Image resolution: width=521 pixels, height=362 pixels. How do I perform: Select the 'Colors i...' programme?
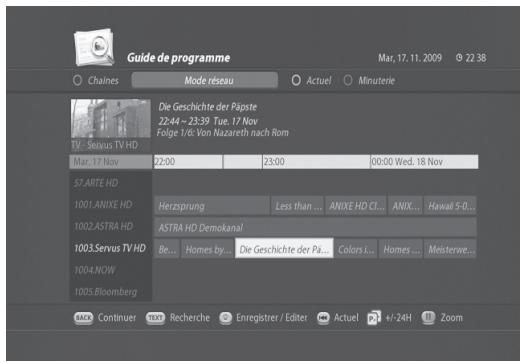[x=356, y=249]
